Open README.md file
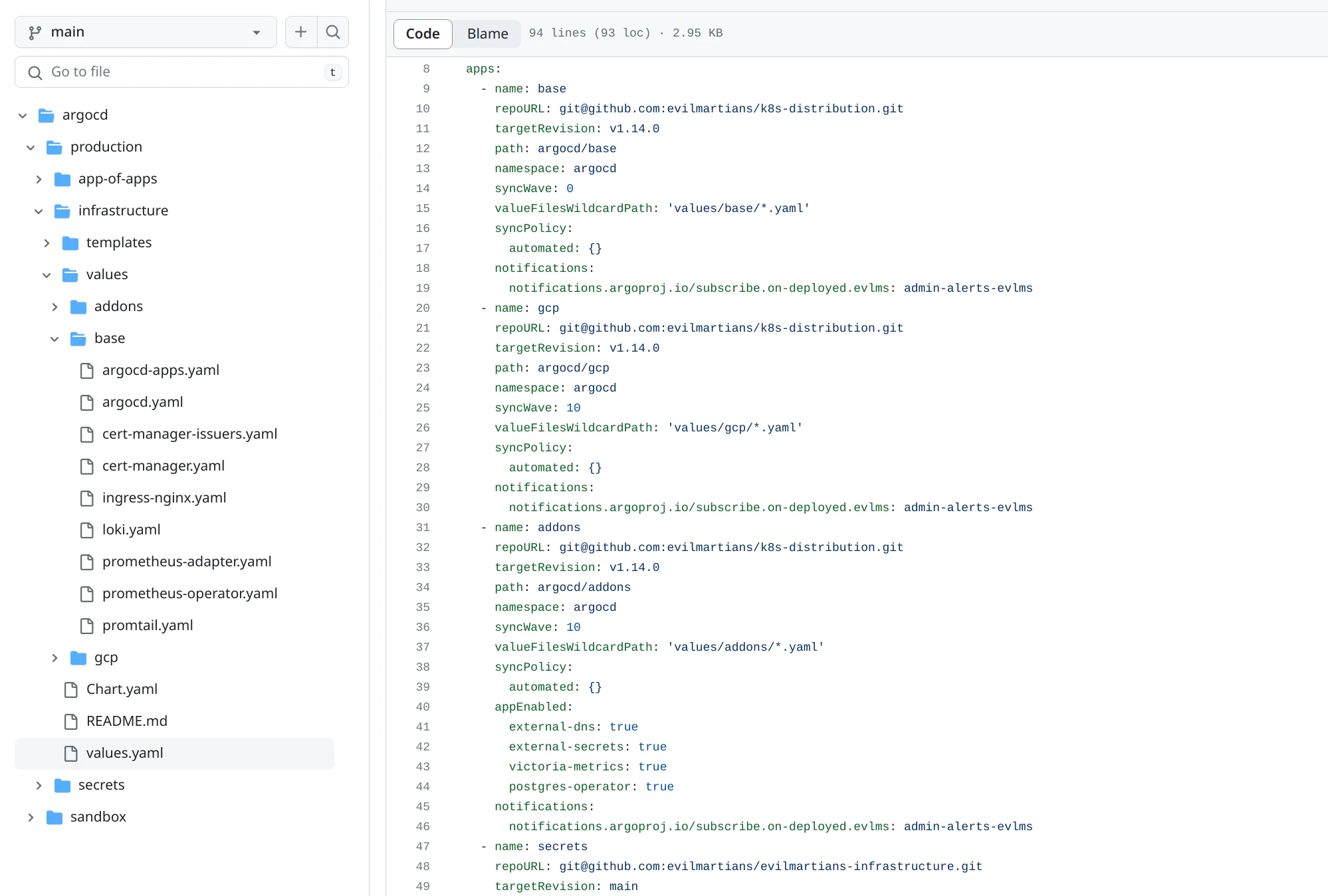Screen dimensions: 1328x896 tap(127, 721)
